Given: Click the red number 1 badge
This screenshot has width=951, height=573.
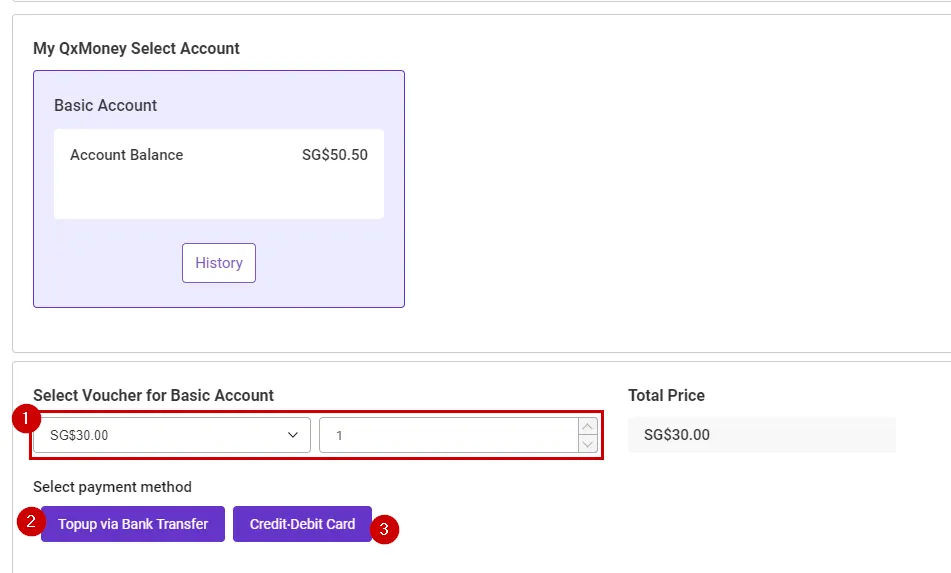Looking at the screenshot, I should click(x=26, y=418).
